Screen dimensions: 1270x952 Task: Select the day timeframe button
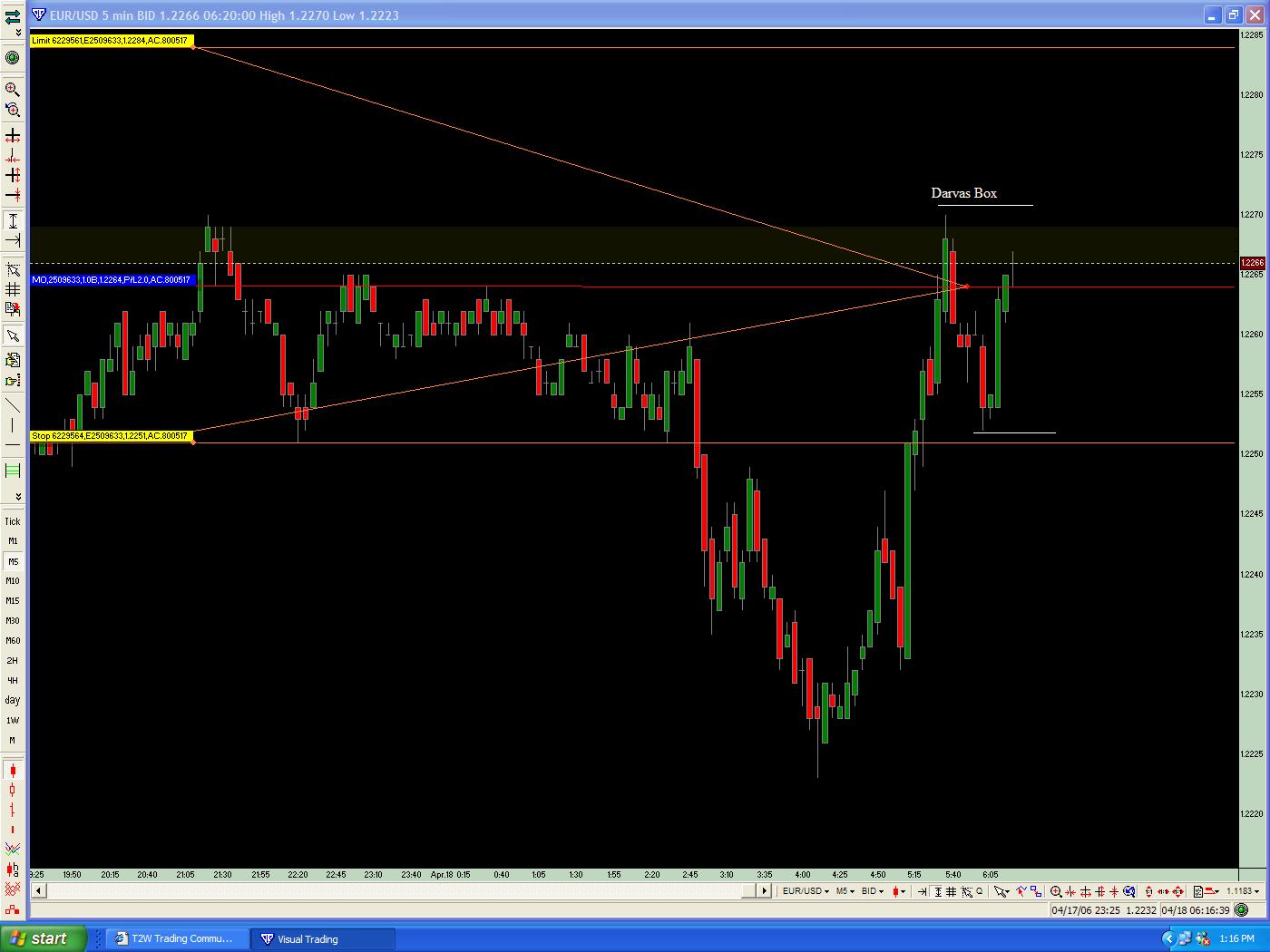pos(13,700)
